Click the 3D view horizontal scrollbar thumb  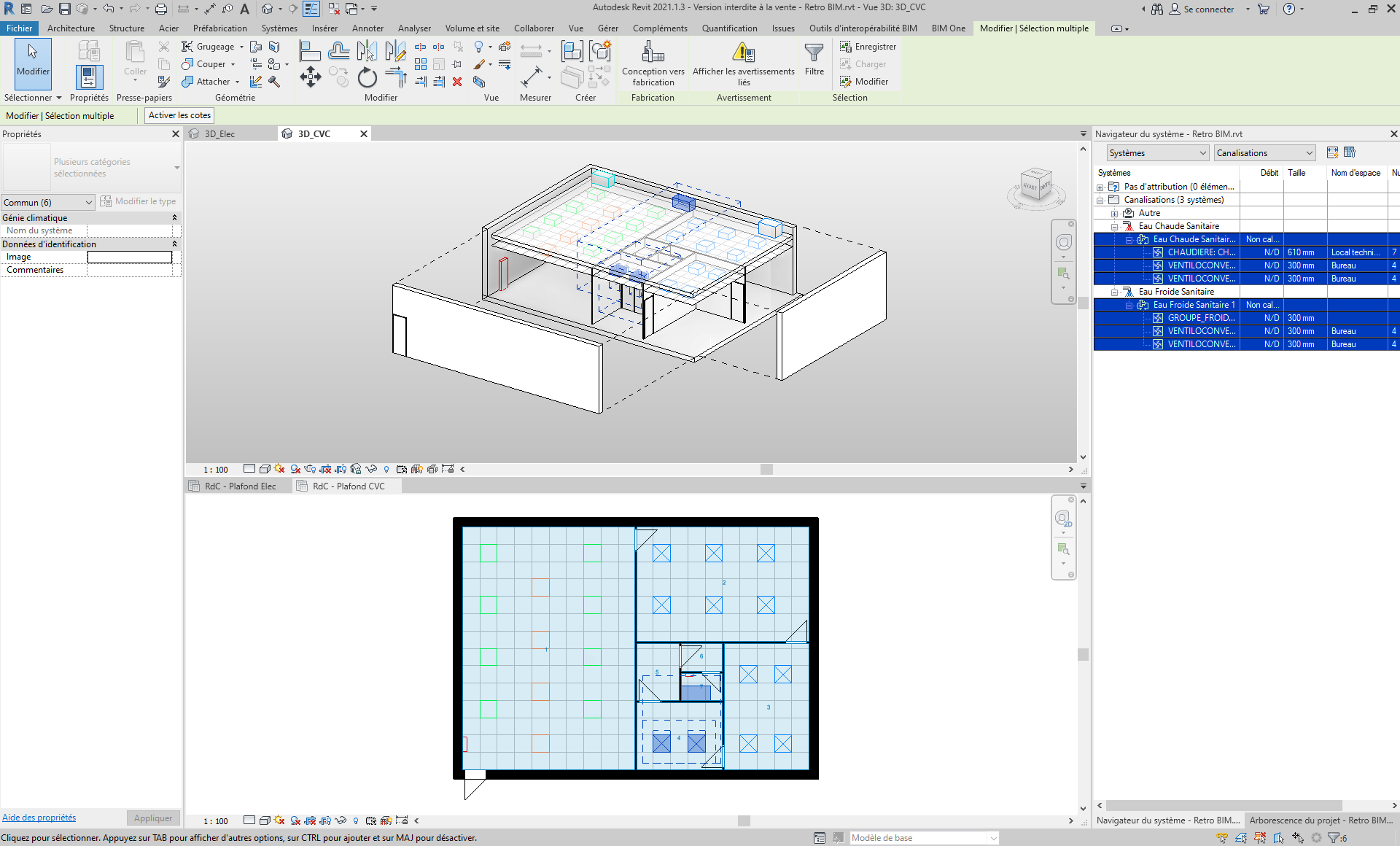point(766,470)
